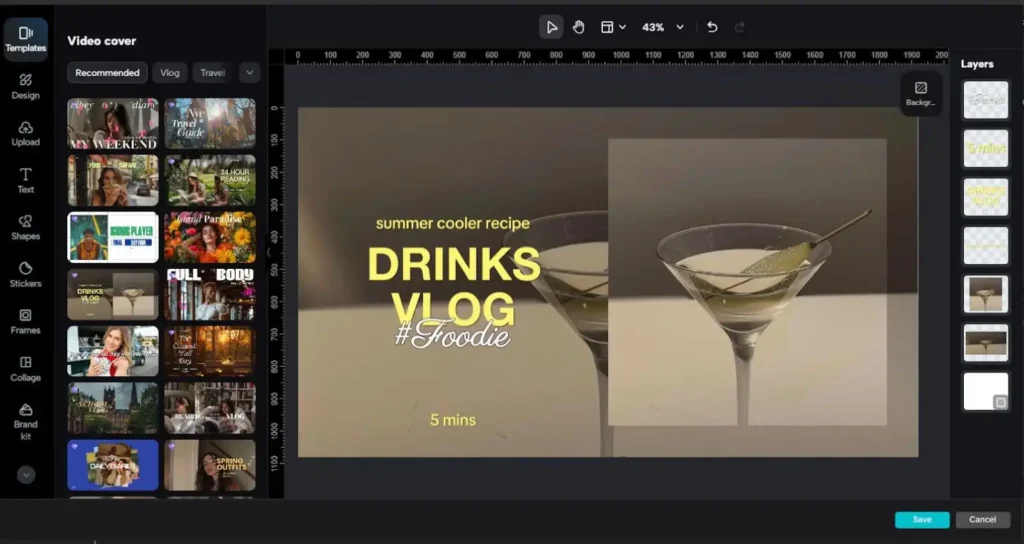Choose the Spring Outfits template
Viewport: 1024px width, 544px height.
tap(210, 465)
